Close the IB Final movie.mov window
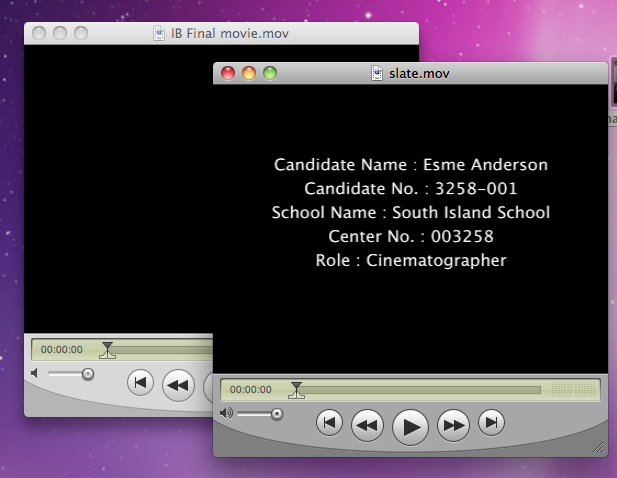 [39, 33]
